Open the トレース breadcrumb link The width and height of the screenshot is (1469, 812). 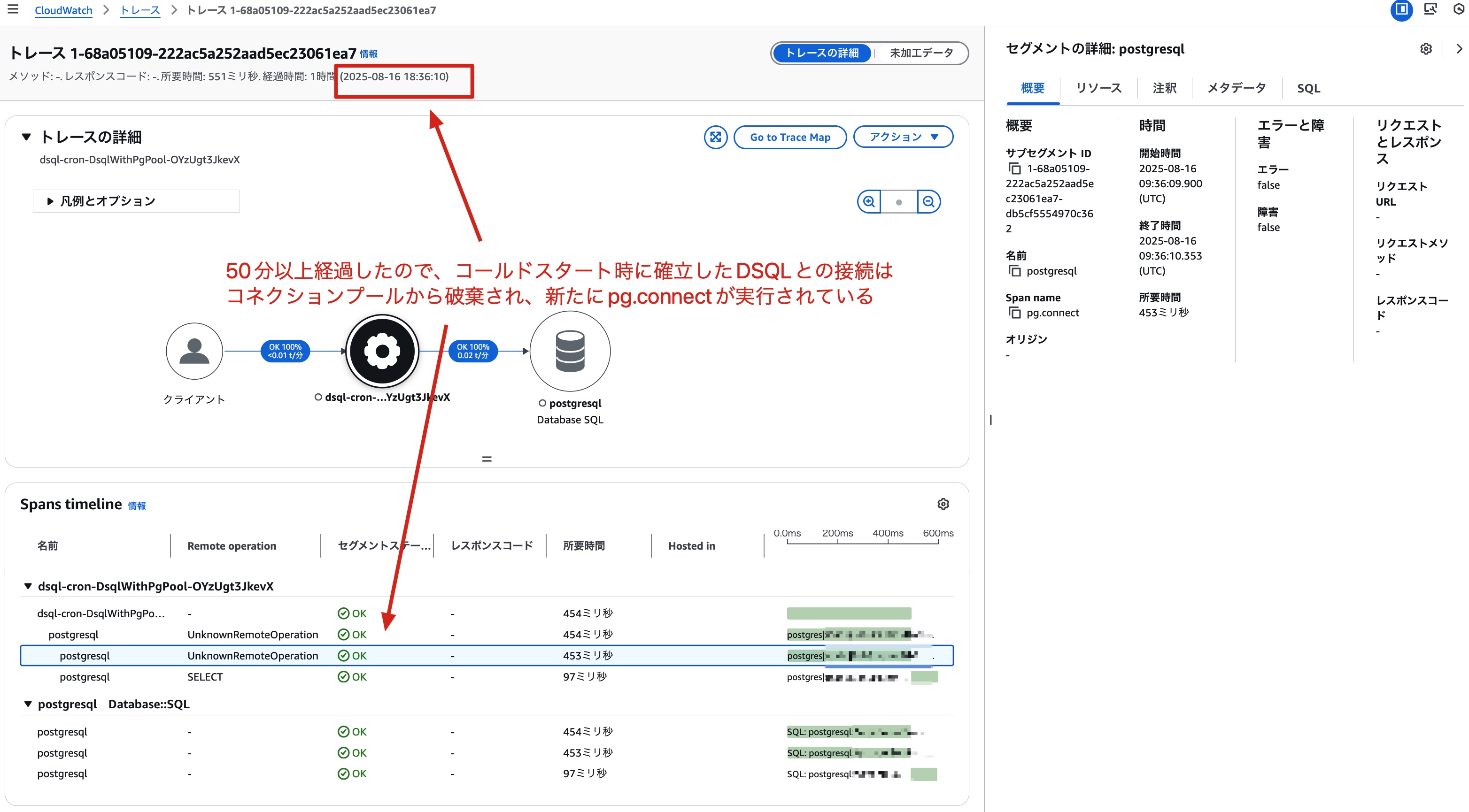(140, 10)
